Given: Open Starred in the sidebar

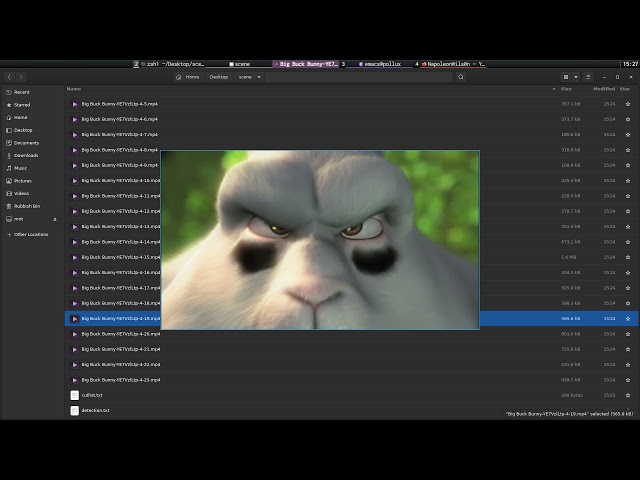Looking at the screenshot, I should click(22, 105).
